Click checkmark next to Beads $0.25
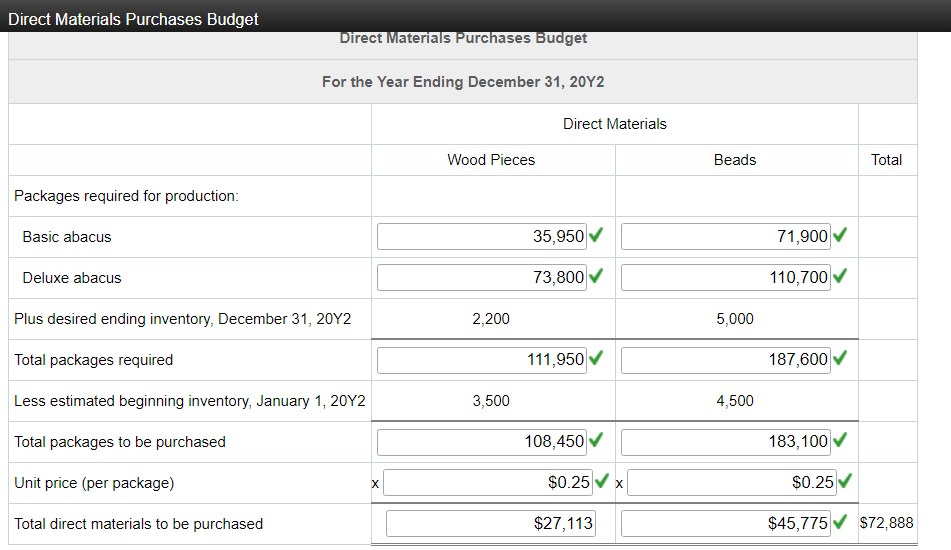 pyautogui.click(x=845, y=481)
